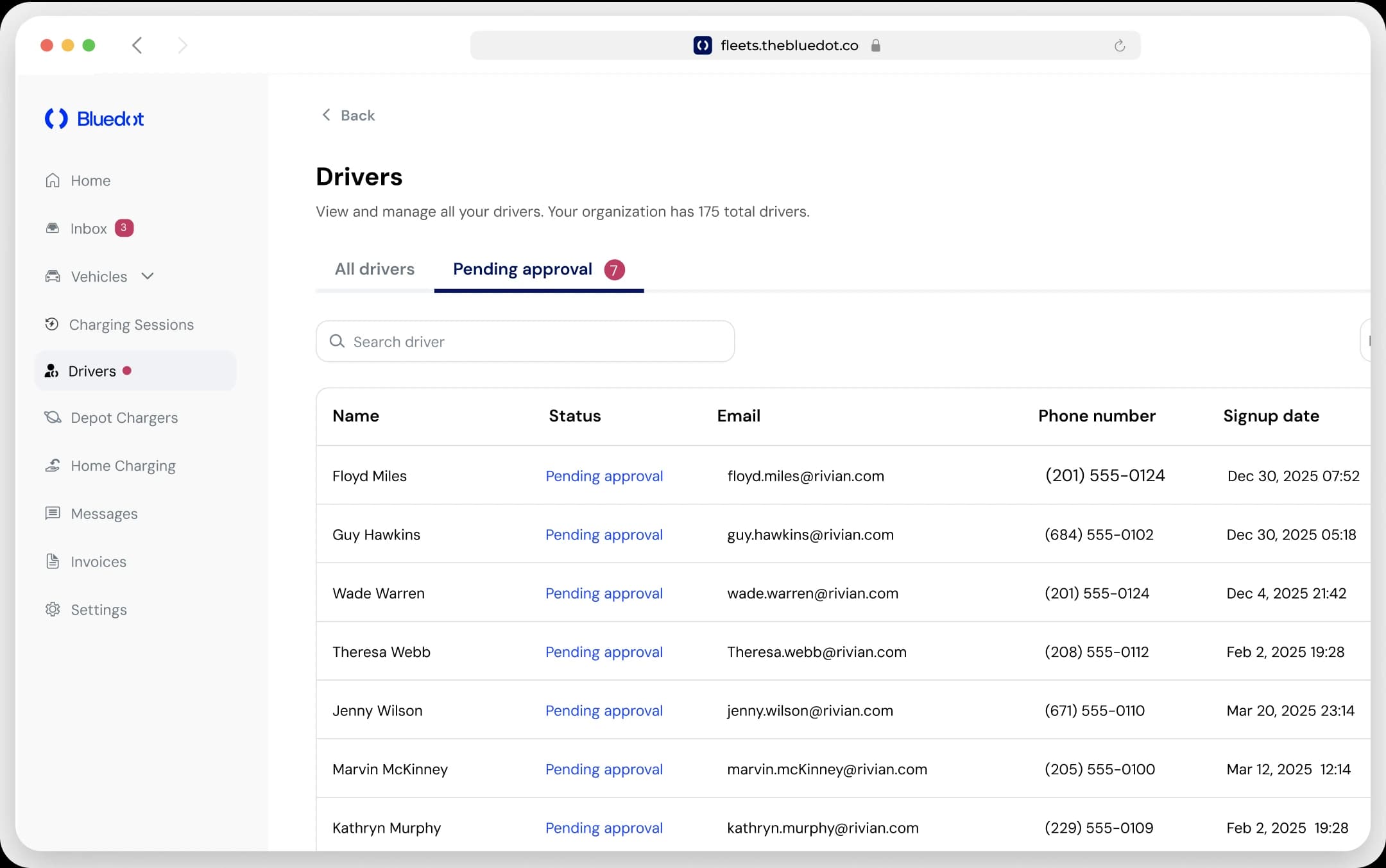This screenshot has height=868, width=1386.
Task: Open Home Charging page
Action: [123, 466]
